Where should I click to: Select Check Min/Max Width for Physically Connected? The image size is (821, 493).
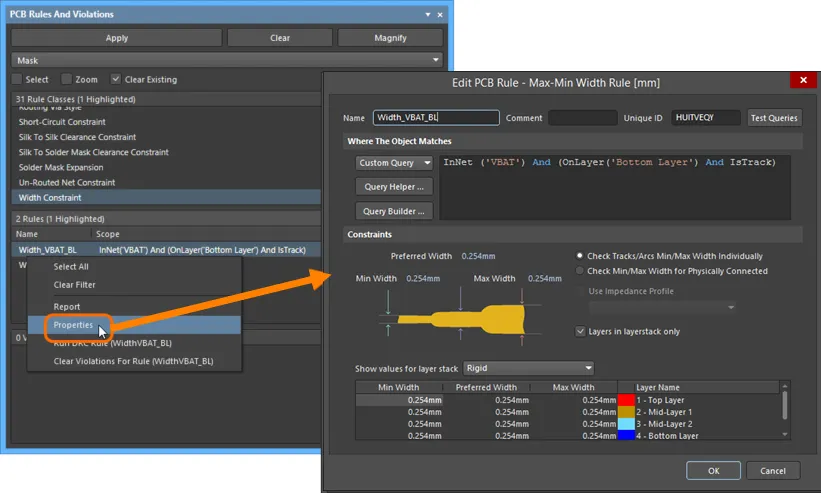tap(579, 271)
